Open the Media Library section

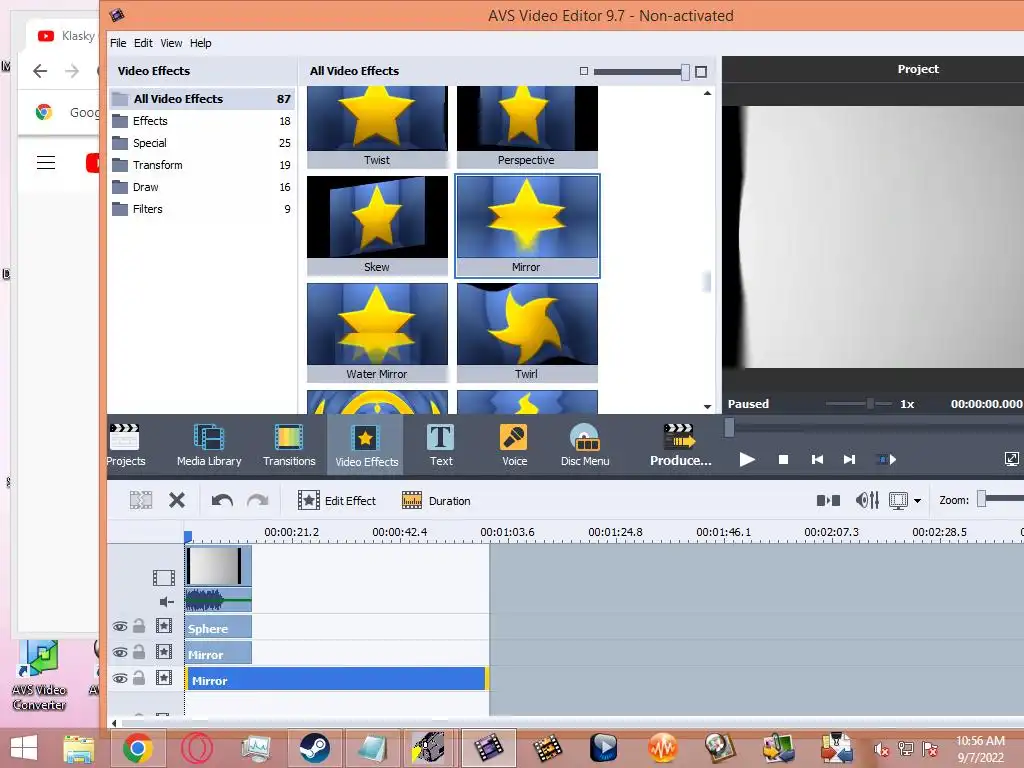[x=209, y=445]
